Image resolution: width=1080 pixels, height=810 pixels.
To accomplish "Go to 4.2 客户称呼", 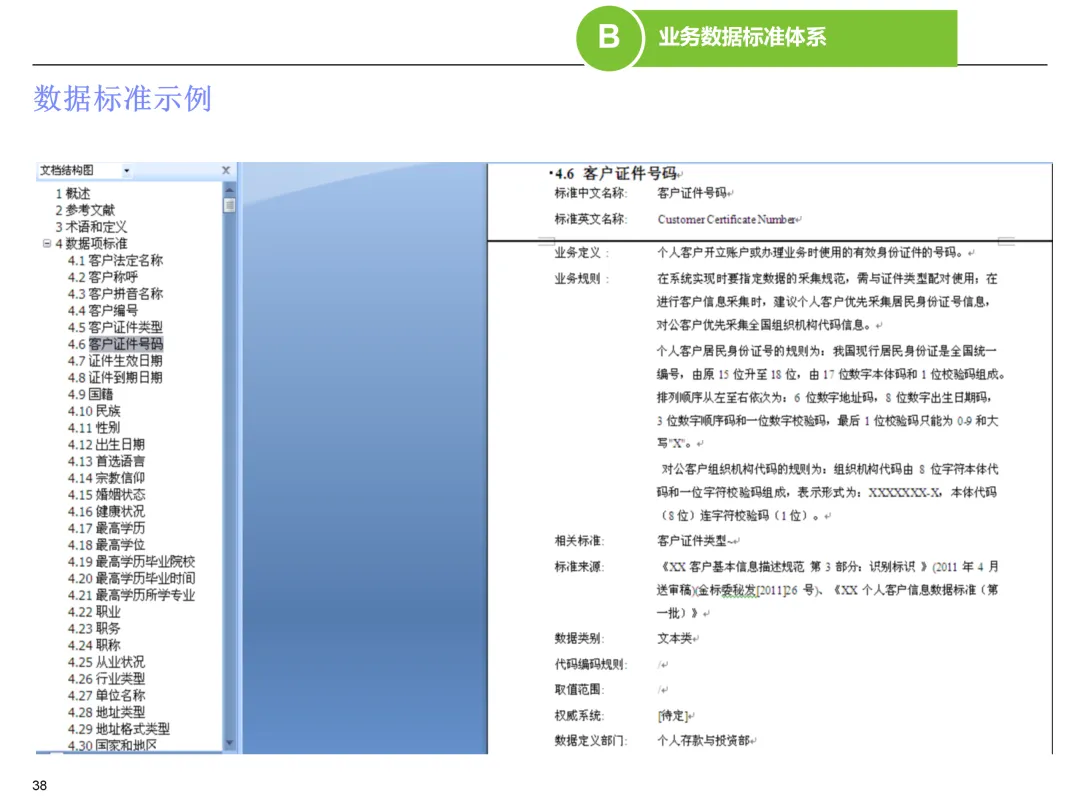I will [103, 277].
